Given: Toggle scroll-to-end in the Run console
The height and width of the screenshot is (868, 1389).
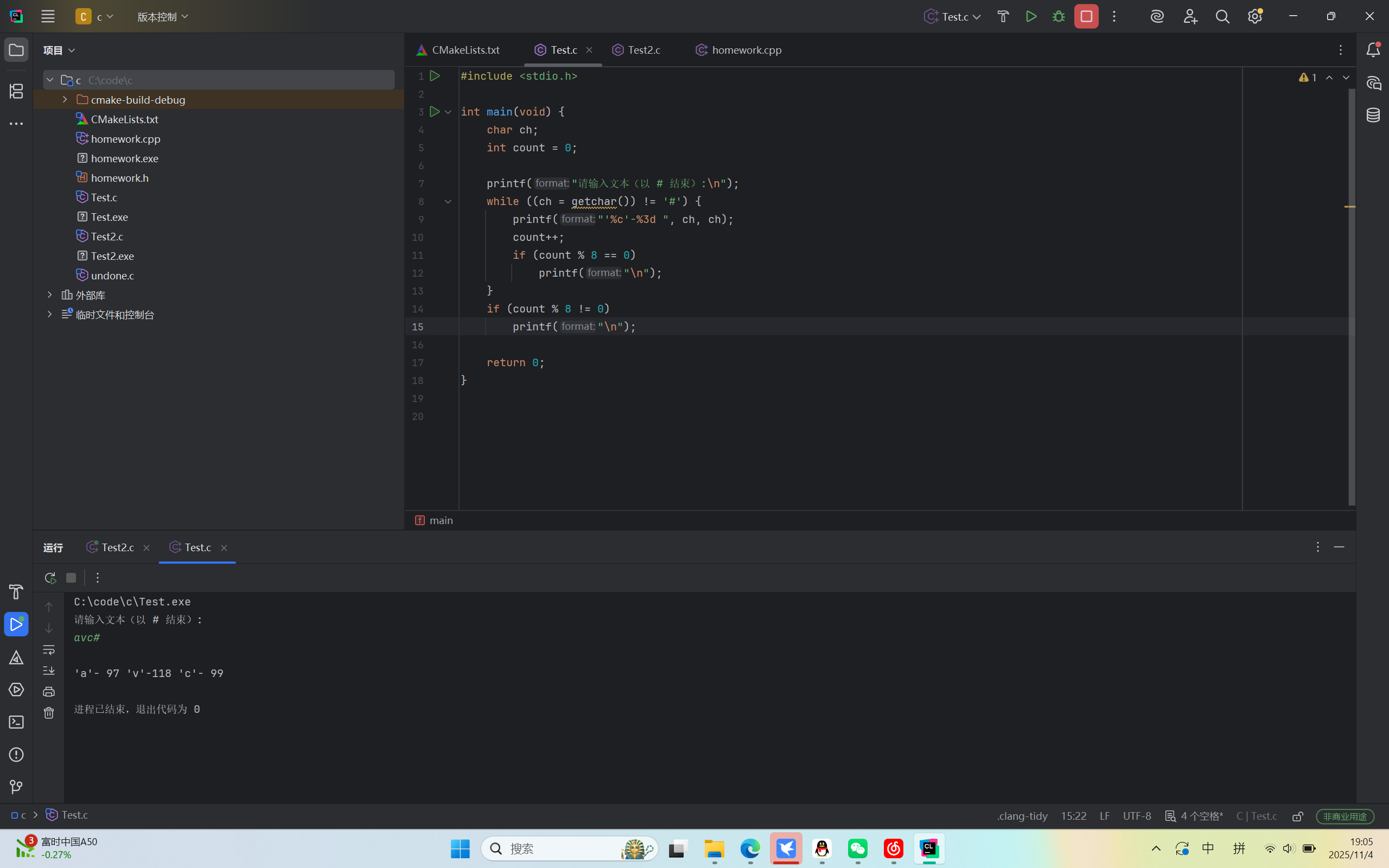Looking at the screenshot, I should click(x=49, y=671).
